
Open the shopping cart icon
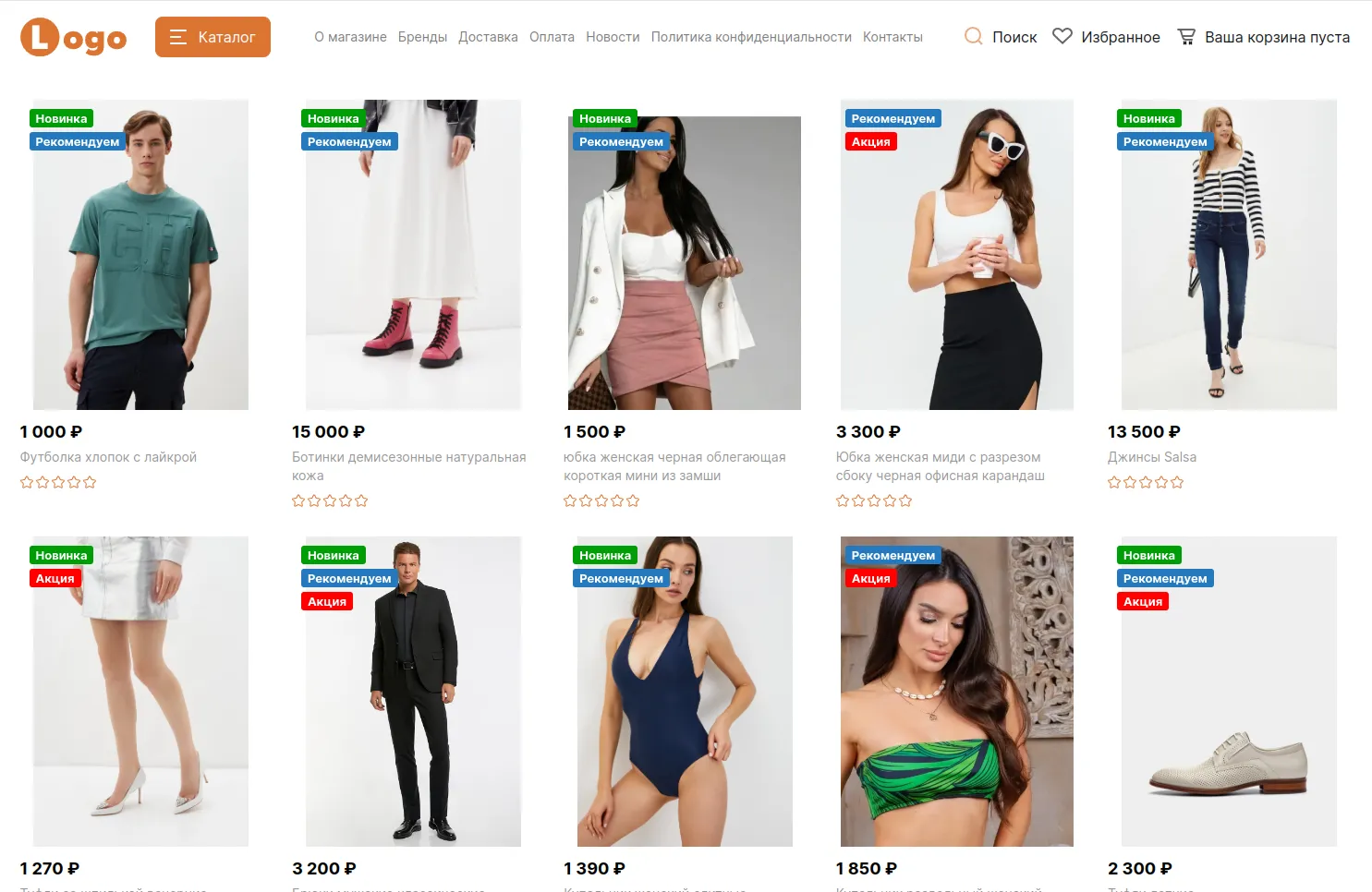click(1186, 36)
